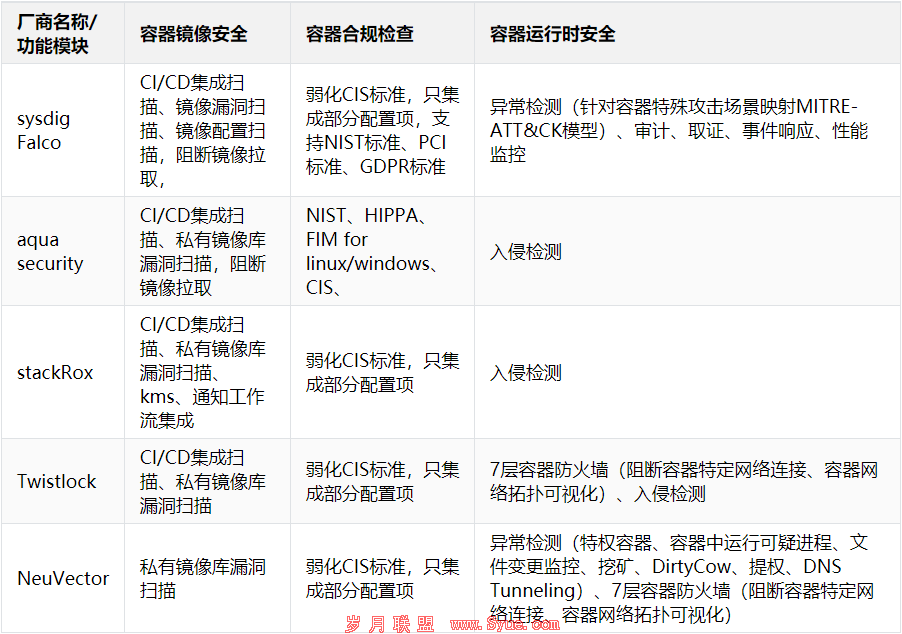Click Twistlock's "7层容器防火墙…入侵检测" runtime cell
The height and width of the screenshot is (634, 902).
[687, 481]
